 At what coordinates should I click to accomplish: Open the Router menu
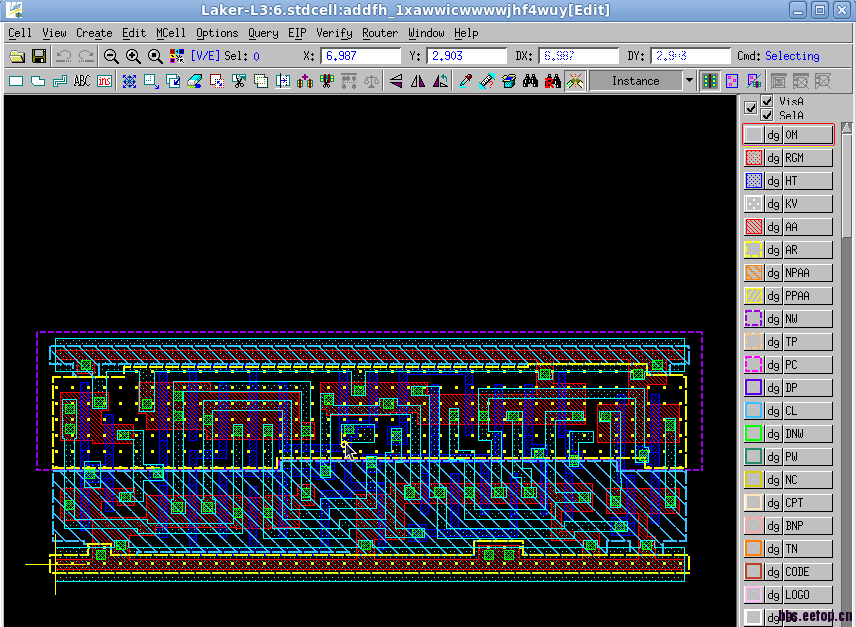pos(380,33)
